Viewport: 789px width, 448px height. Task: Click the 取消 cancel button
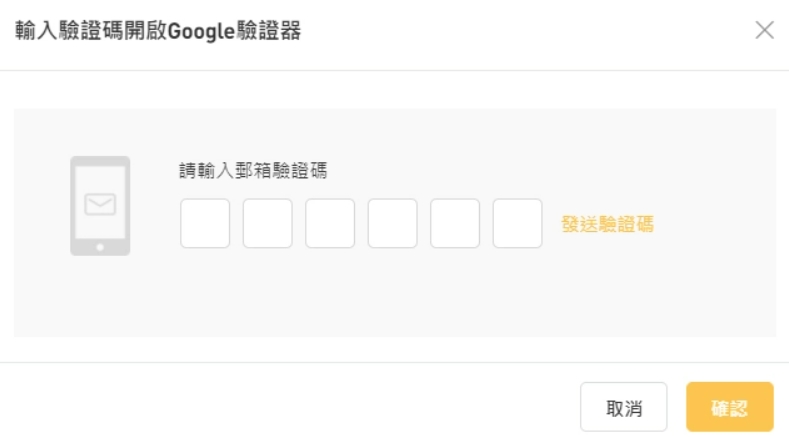point(623,407)
